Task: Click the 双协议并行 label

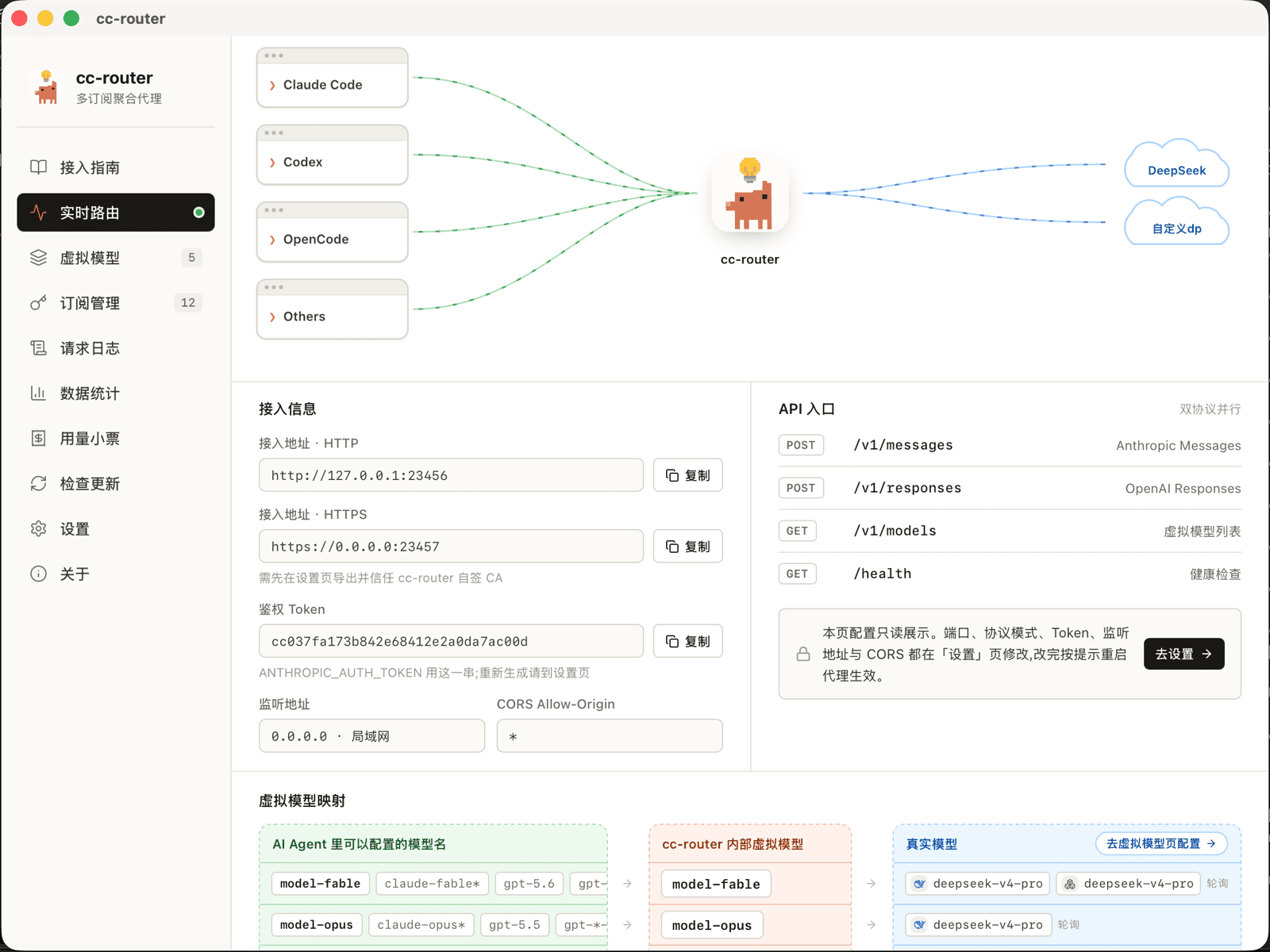Action: [1210, 409]
